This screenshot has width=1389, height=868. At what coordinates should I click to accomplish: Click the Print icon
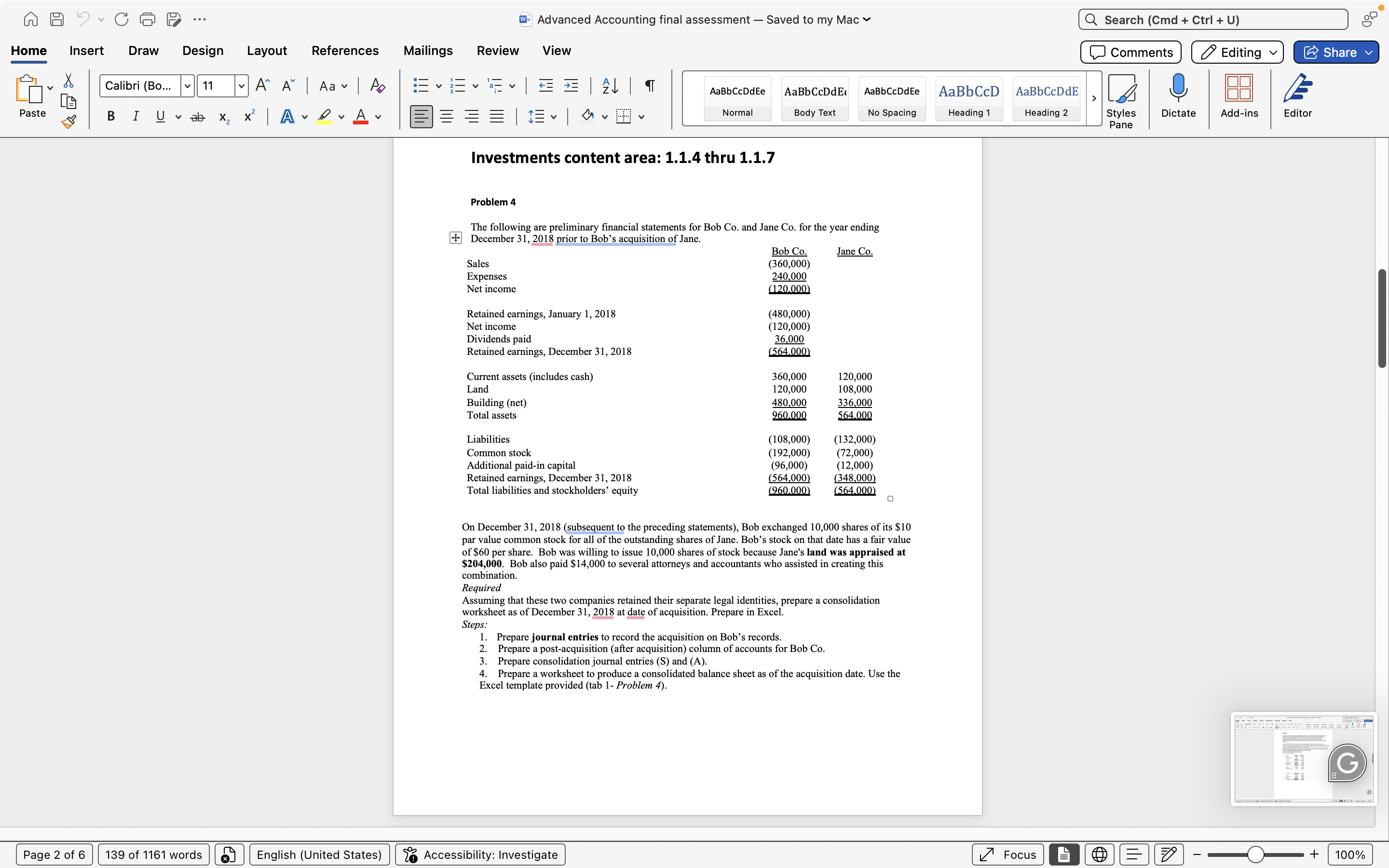pyautogui.click(x=147, y=19)
